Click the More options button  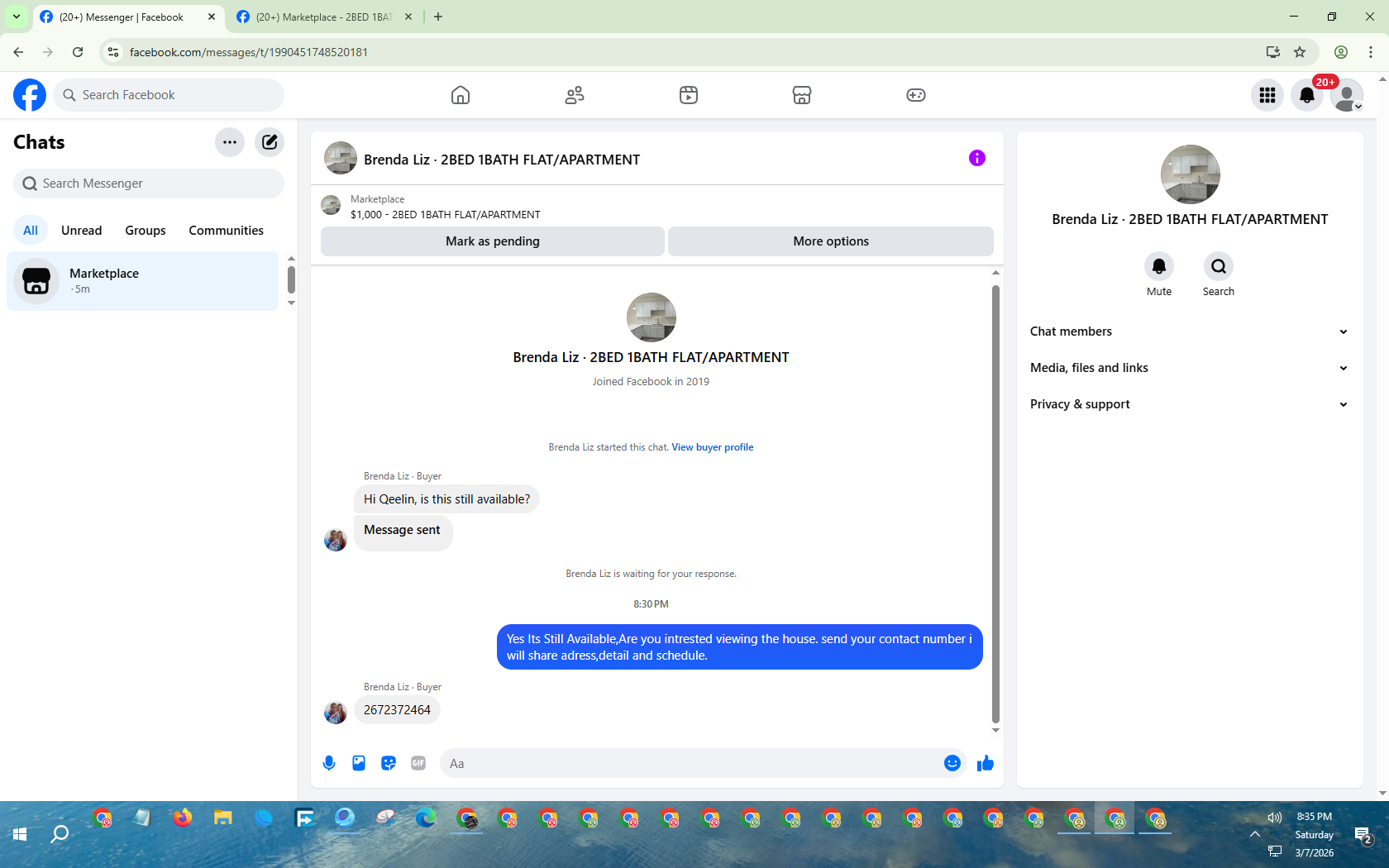pos(831,241)
